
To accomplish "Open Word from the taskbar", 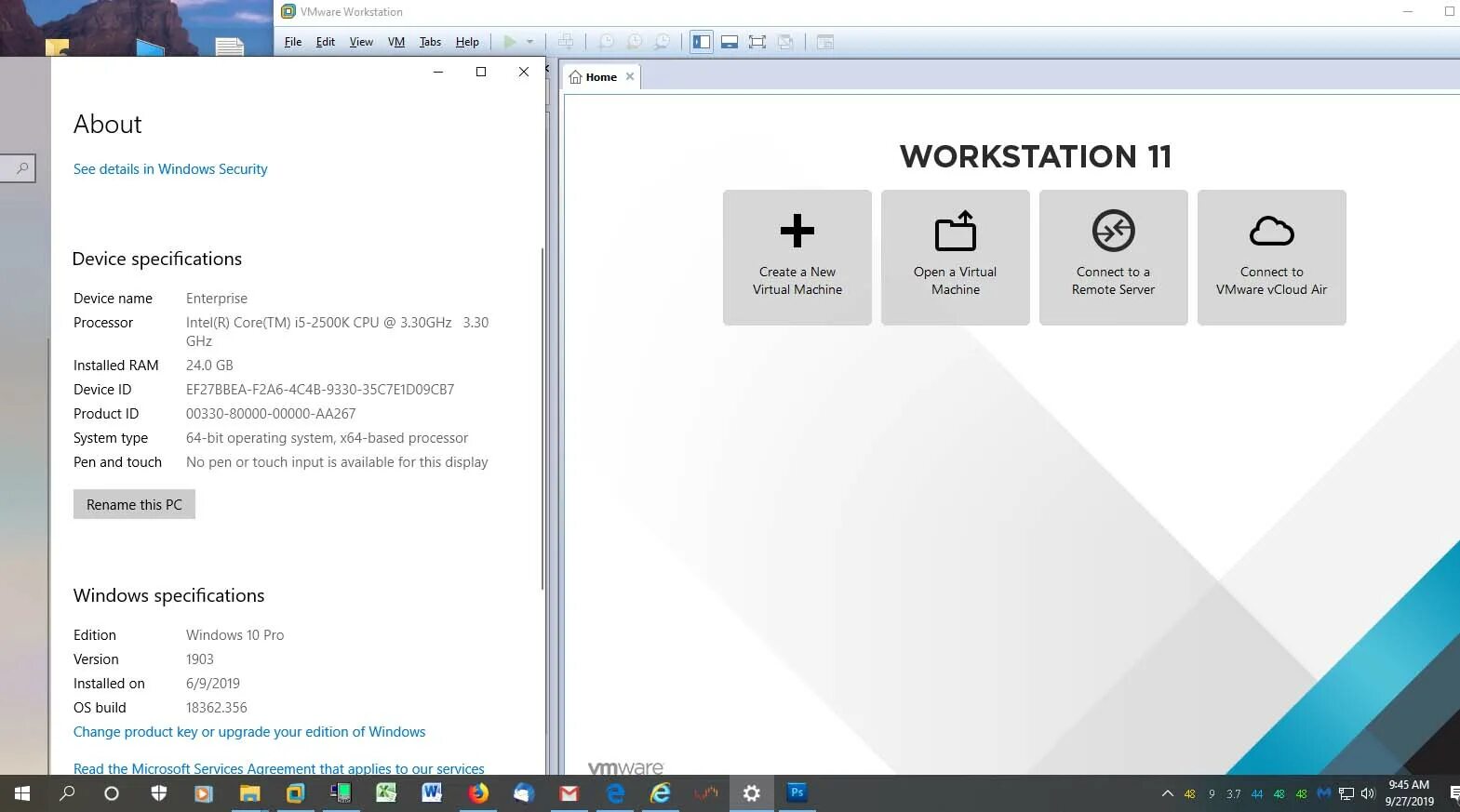I will click(432, 793).
